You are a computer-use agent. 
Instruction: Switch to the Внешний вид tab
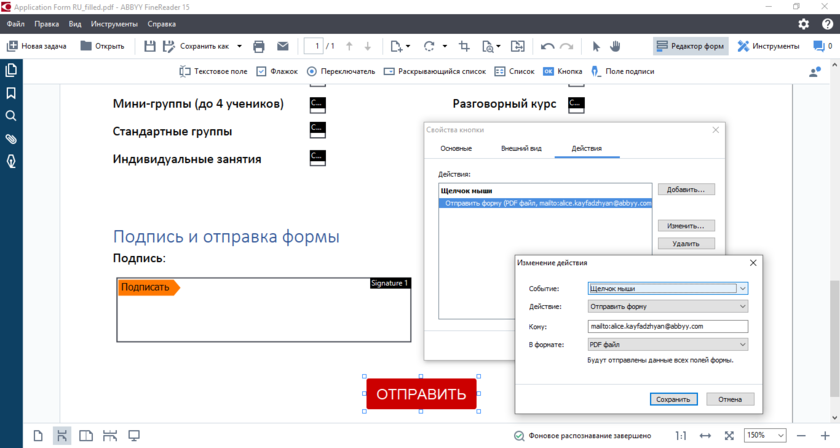pyautogui.click(x=521, y=148)
